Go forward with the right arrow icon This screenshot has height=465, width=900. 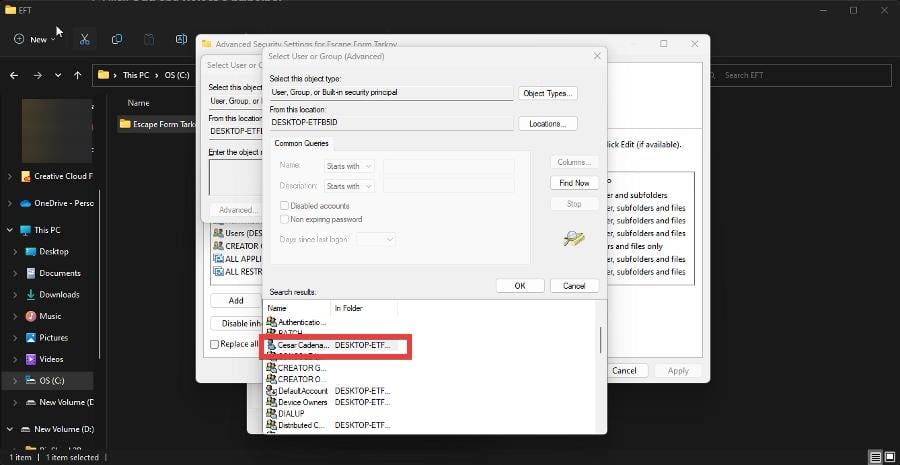pyautogui.click(x=37, y=75)
